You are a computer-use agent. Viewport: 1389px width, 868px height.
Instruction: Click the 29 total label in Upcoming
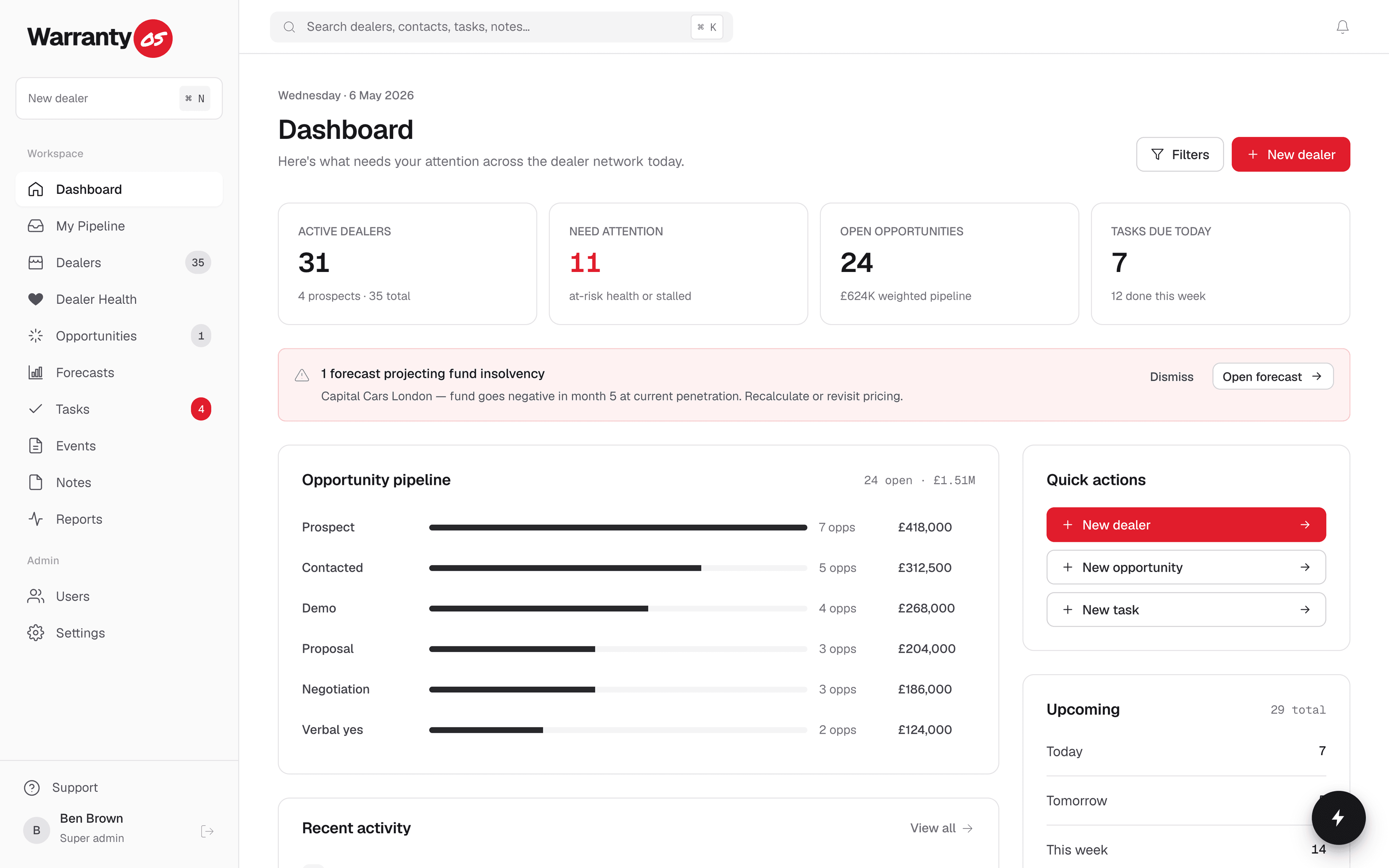coord(1298,710)
